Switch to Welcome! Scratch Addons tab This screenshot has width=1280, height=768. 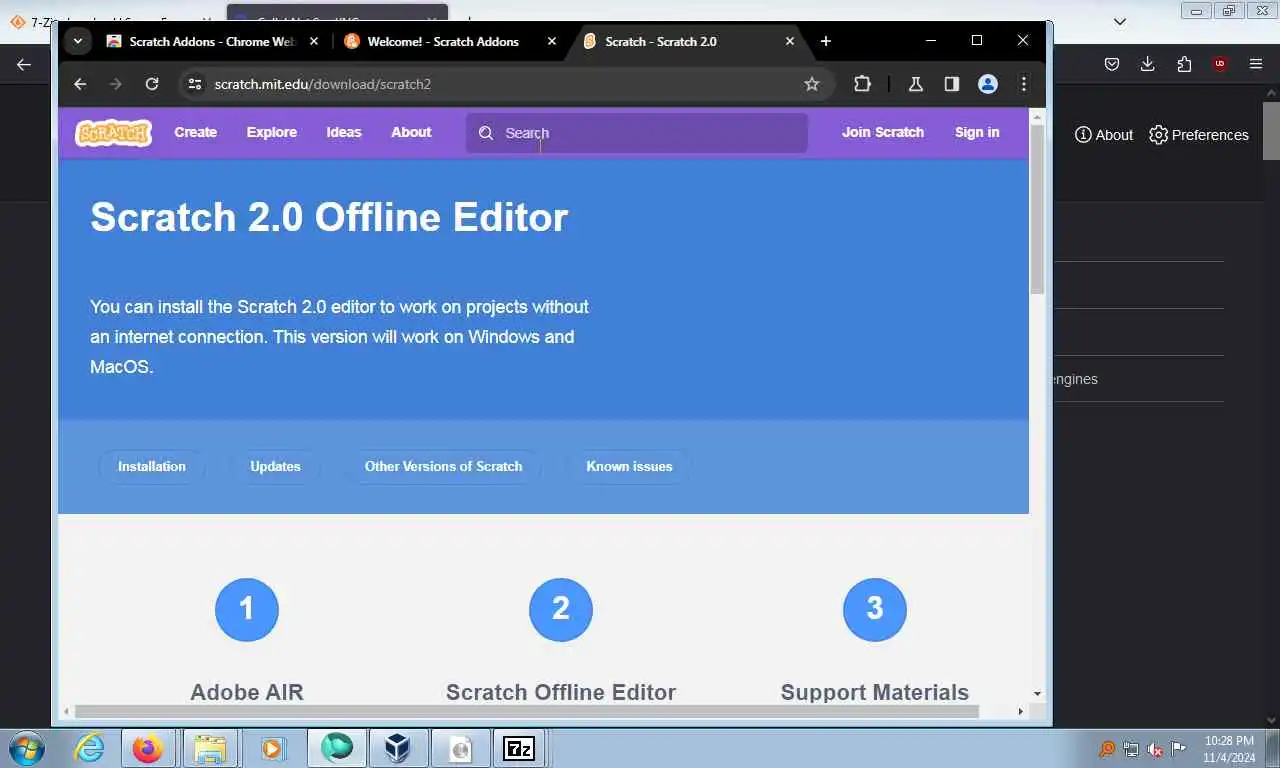[441, 41]
